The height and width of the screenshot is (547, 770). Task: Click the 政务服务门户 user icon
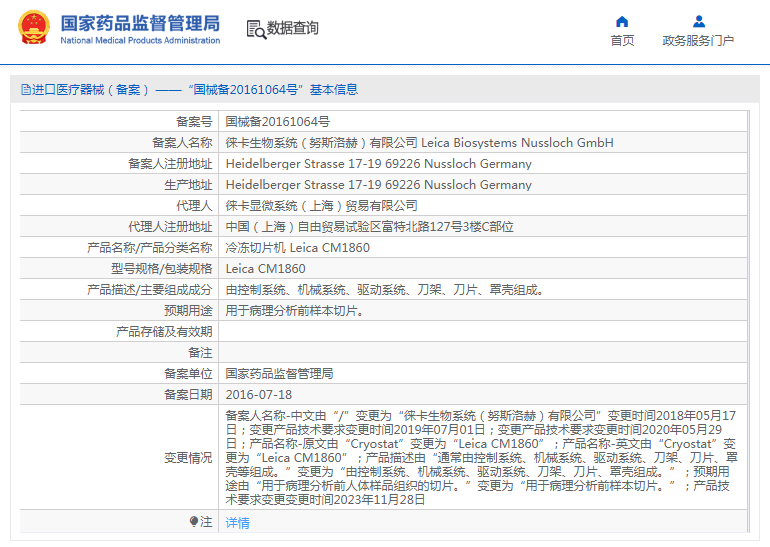[x=698, y=22]
